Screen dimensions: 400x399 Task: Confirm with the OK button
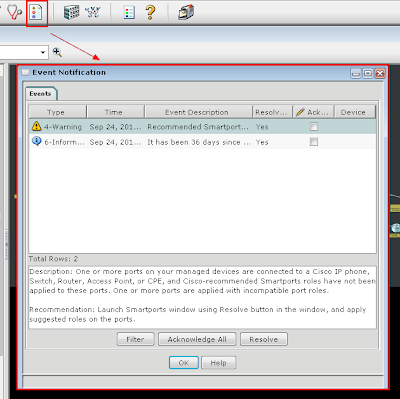(184, 363)
